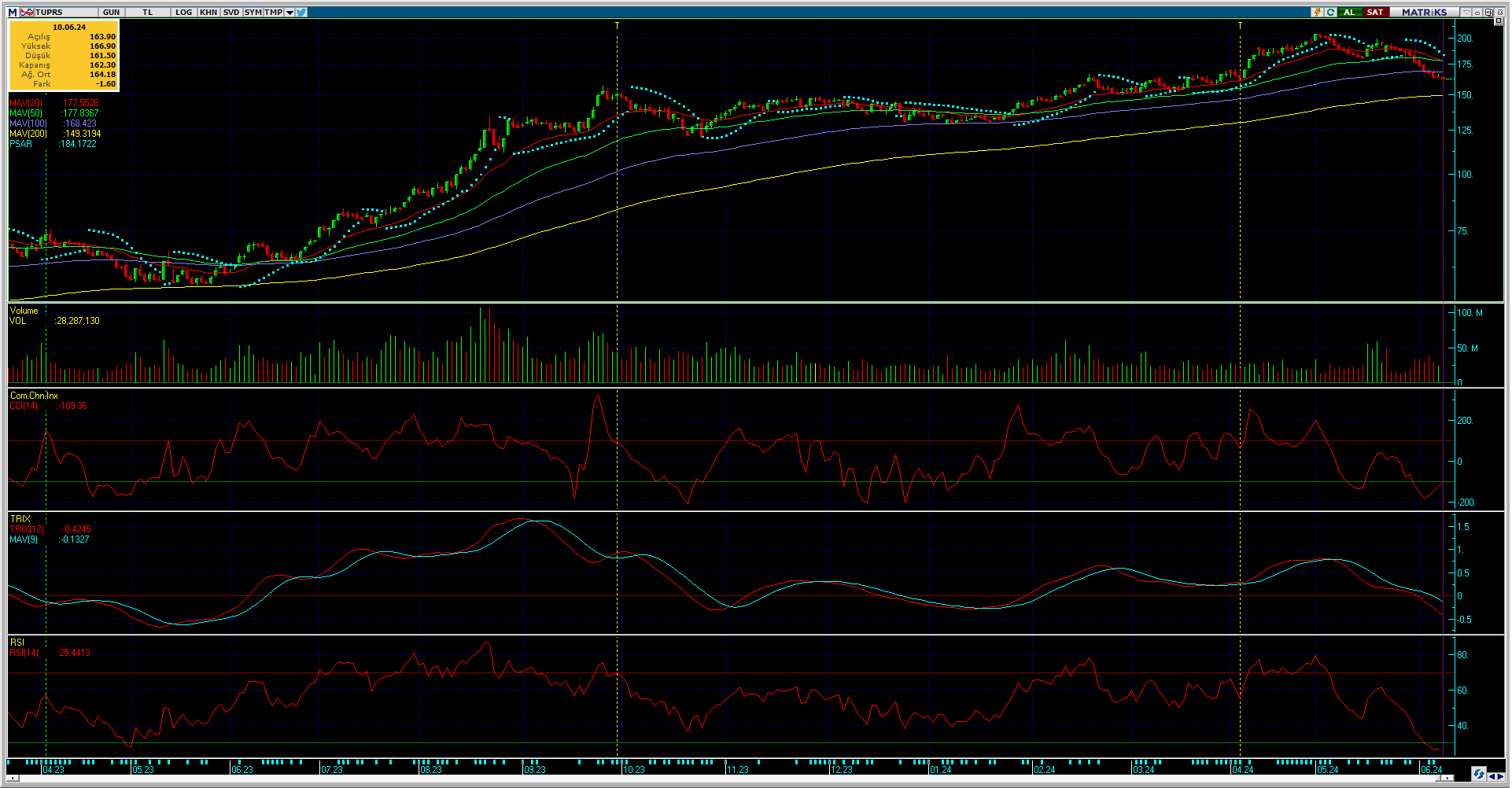Click the blue sync arrows icon
This screenshot has height=788, width=1512.
click(1478, 774)
